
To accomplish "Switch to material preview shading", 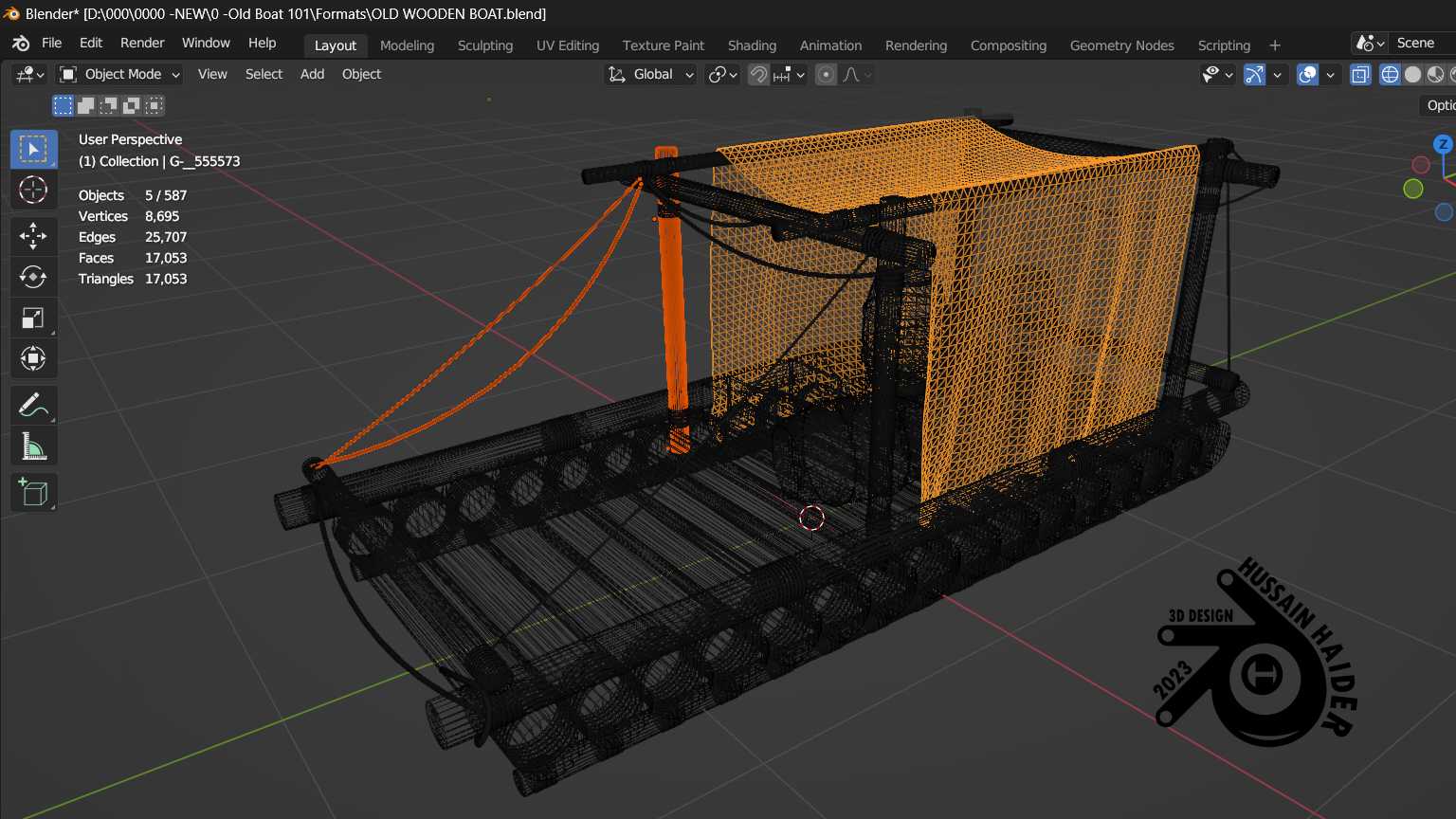I will (1435, 74).
